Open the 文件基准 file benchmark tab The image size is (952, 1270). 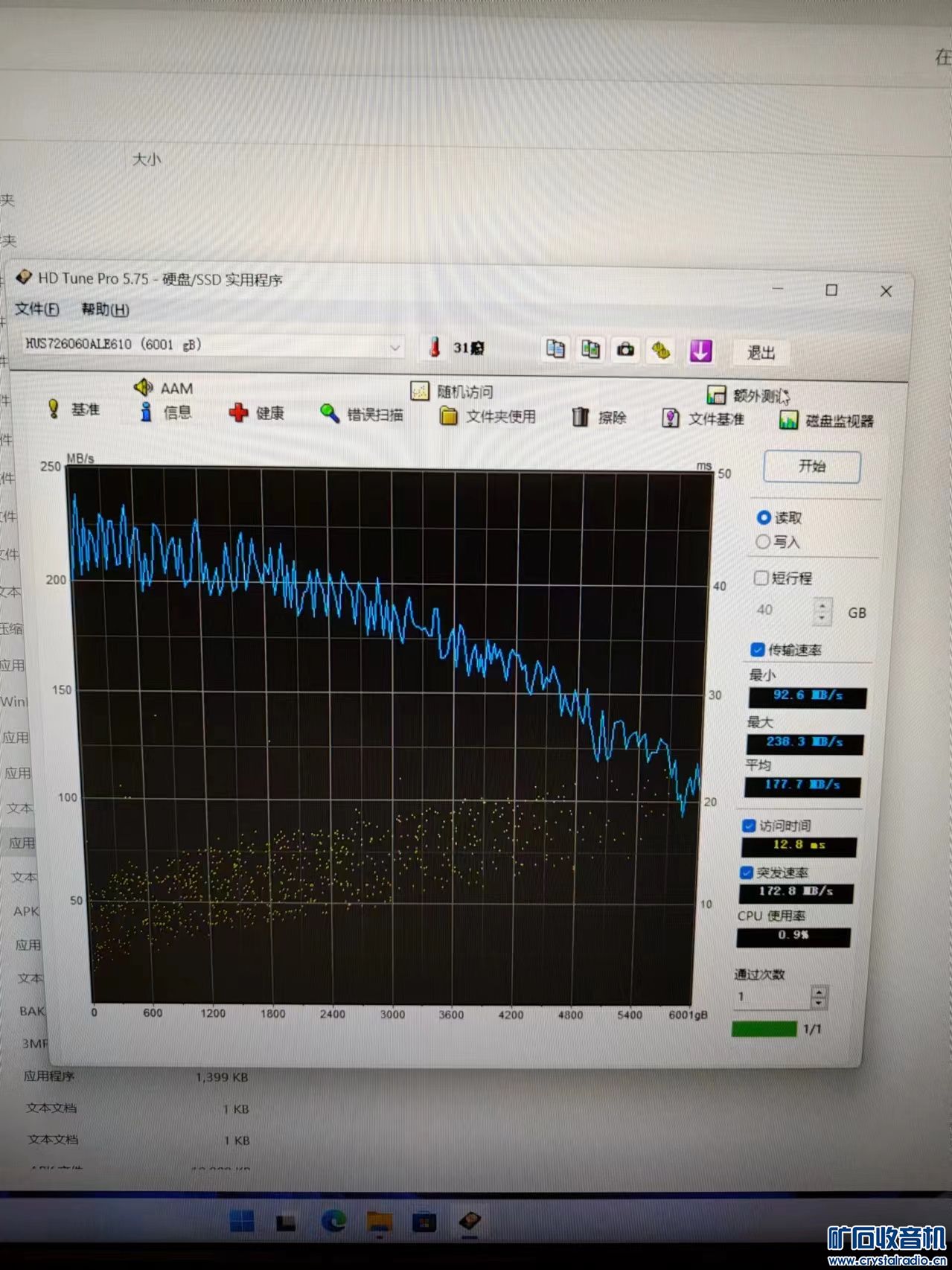click(x=703, y=419)
